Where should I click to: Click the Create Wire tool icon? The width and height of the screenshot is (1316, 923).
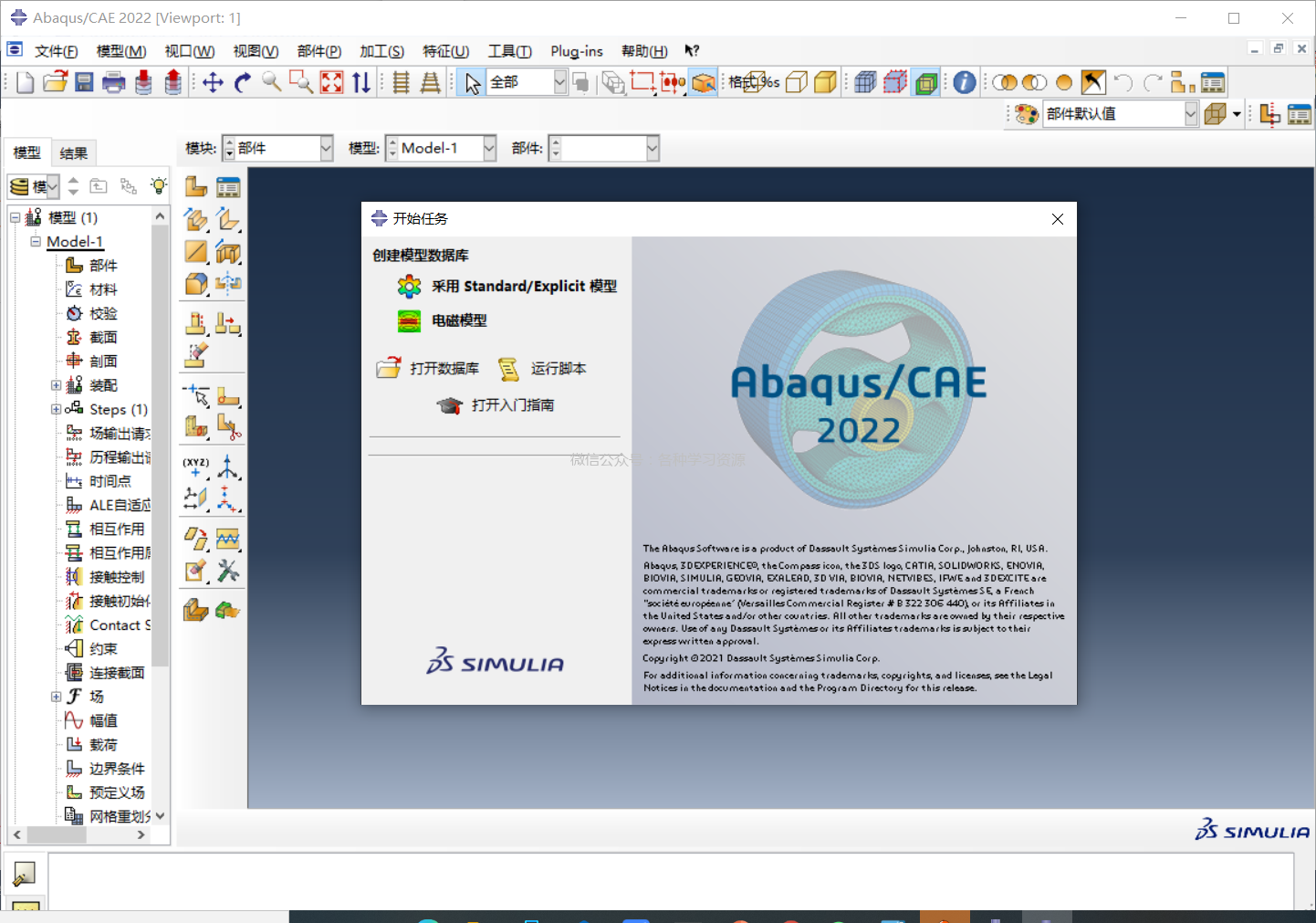click(x=196, y=252)
